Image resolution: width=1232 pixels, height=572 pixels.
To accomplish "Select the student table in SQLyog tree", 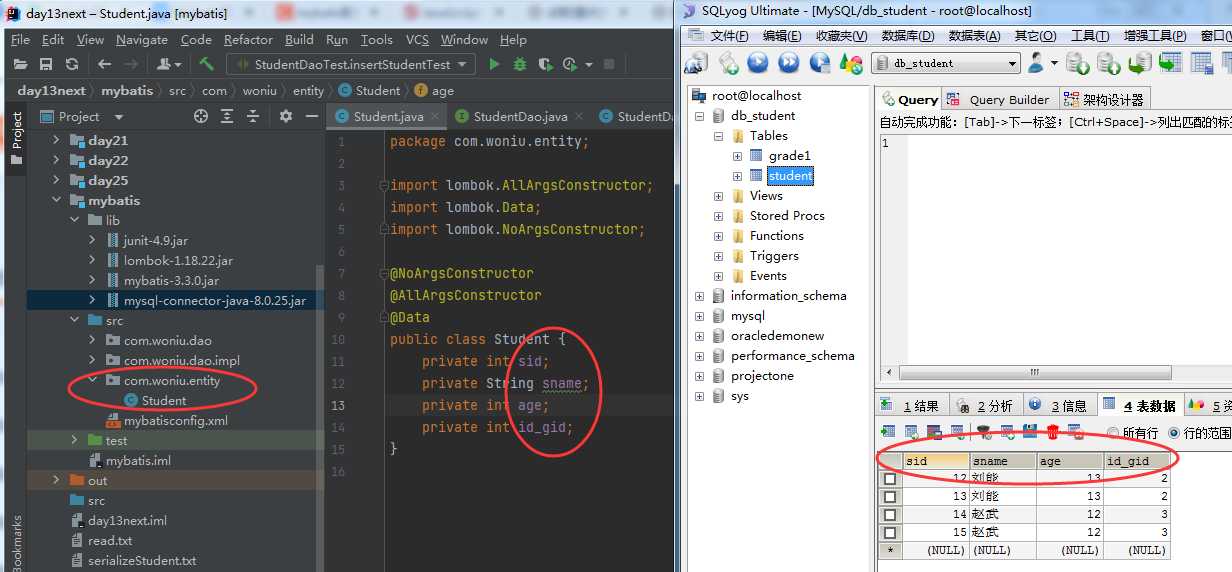I will 790,176.
